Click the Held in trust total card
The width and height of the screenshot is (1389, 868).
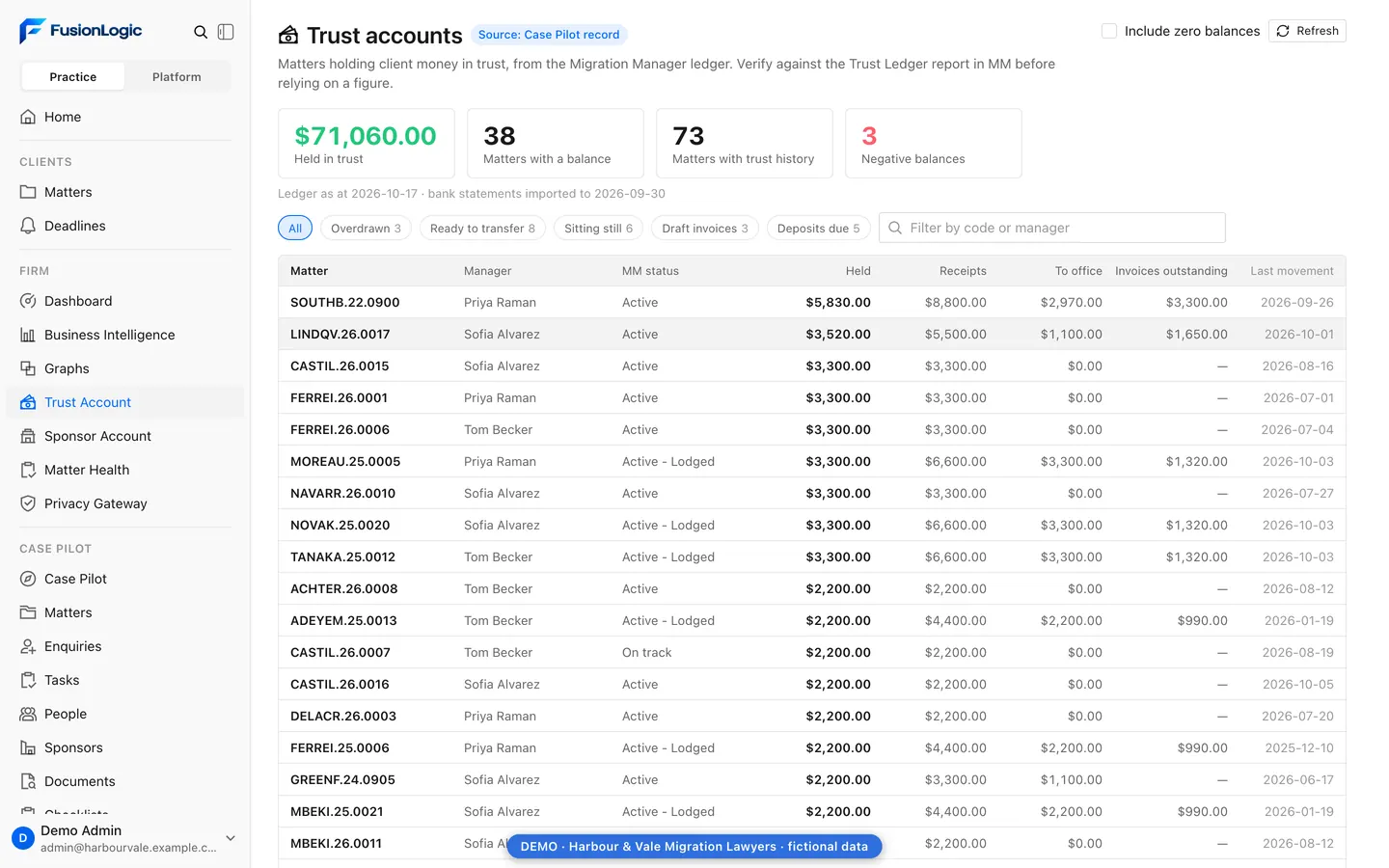point(366,143)
